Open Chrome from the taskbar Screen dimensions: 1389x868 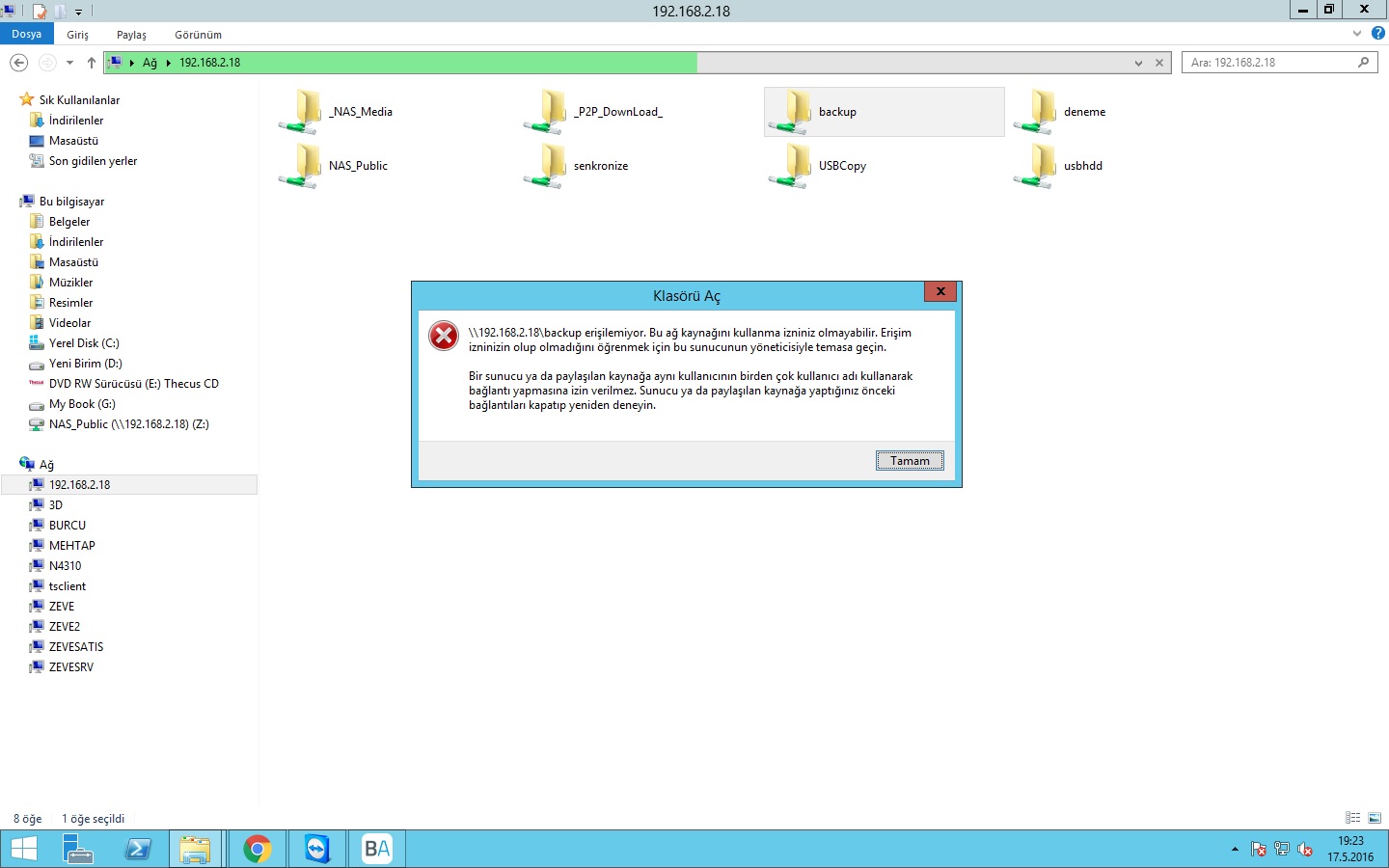[x=257, y=849]
